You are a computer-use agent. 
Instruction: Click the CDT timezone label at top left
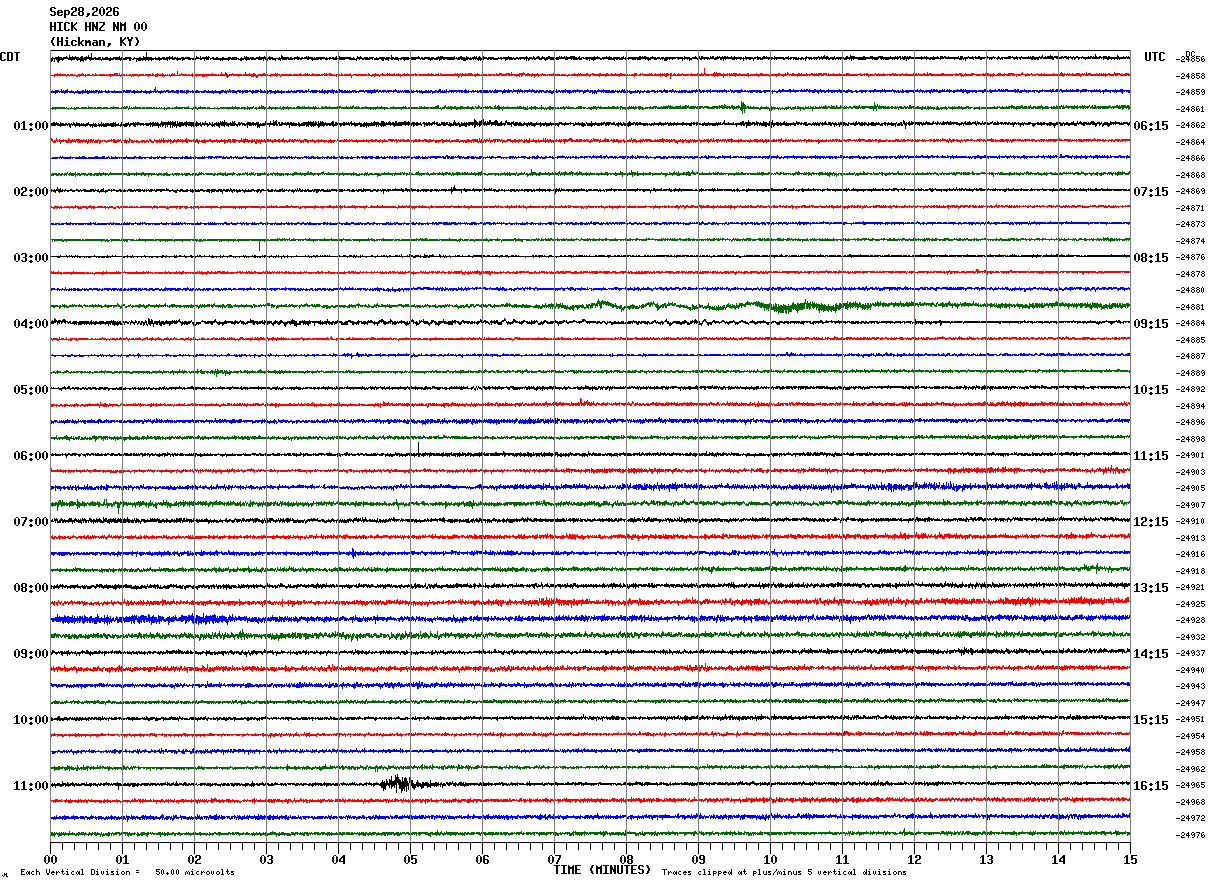tap(10, 57)
